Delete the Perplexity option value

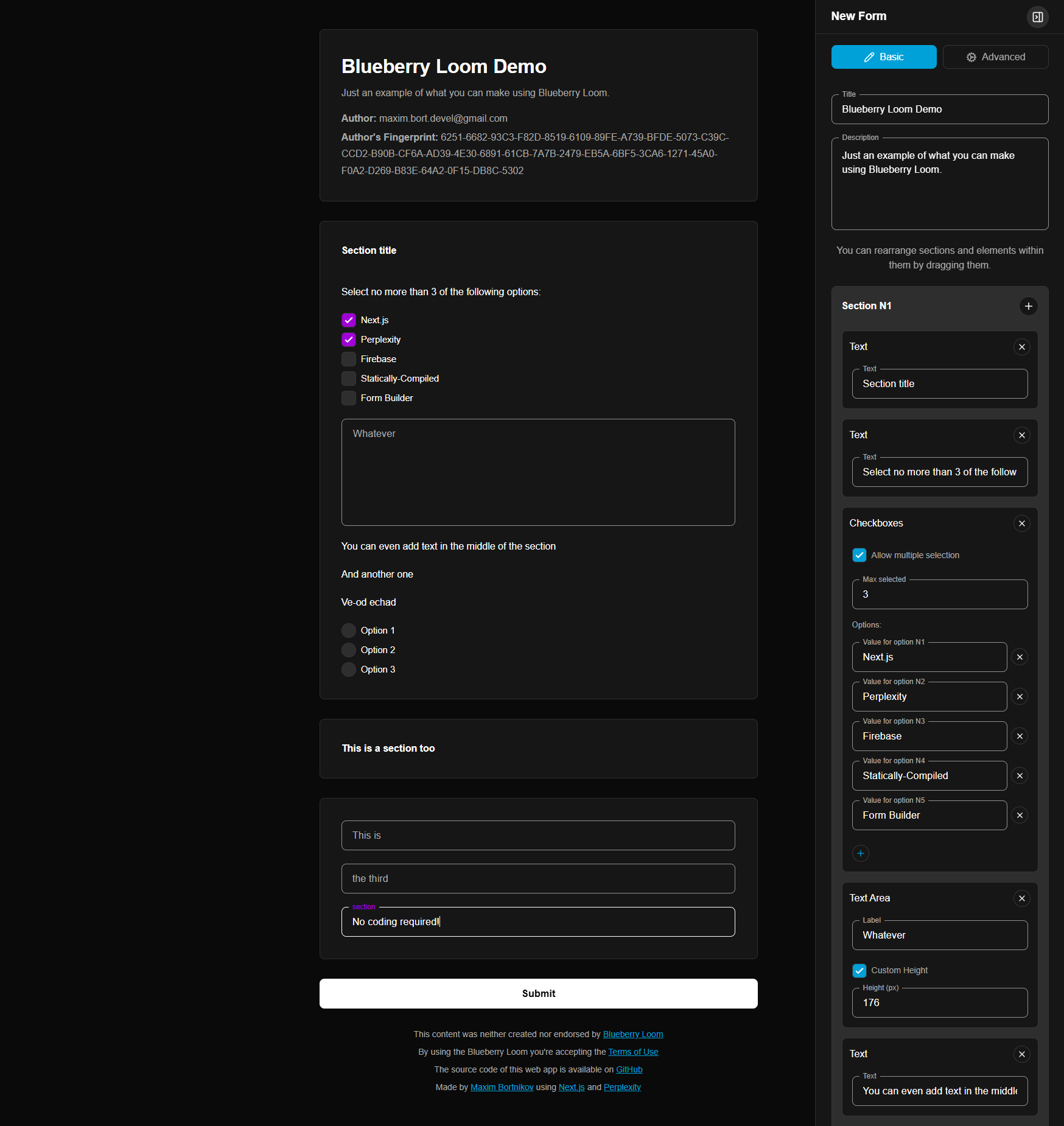[1020, 696]
